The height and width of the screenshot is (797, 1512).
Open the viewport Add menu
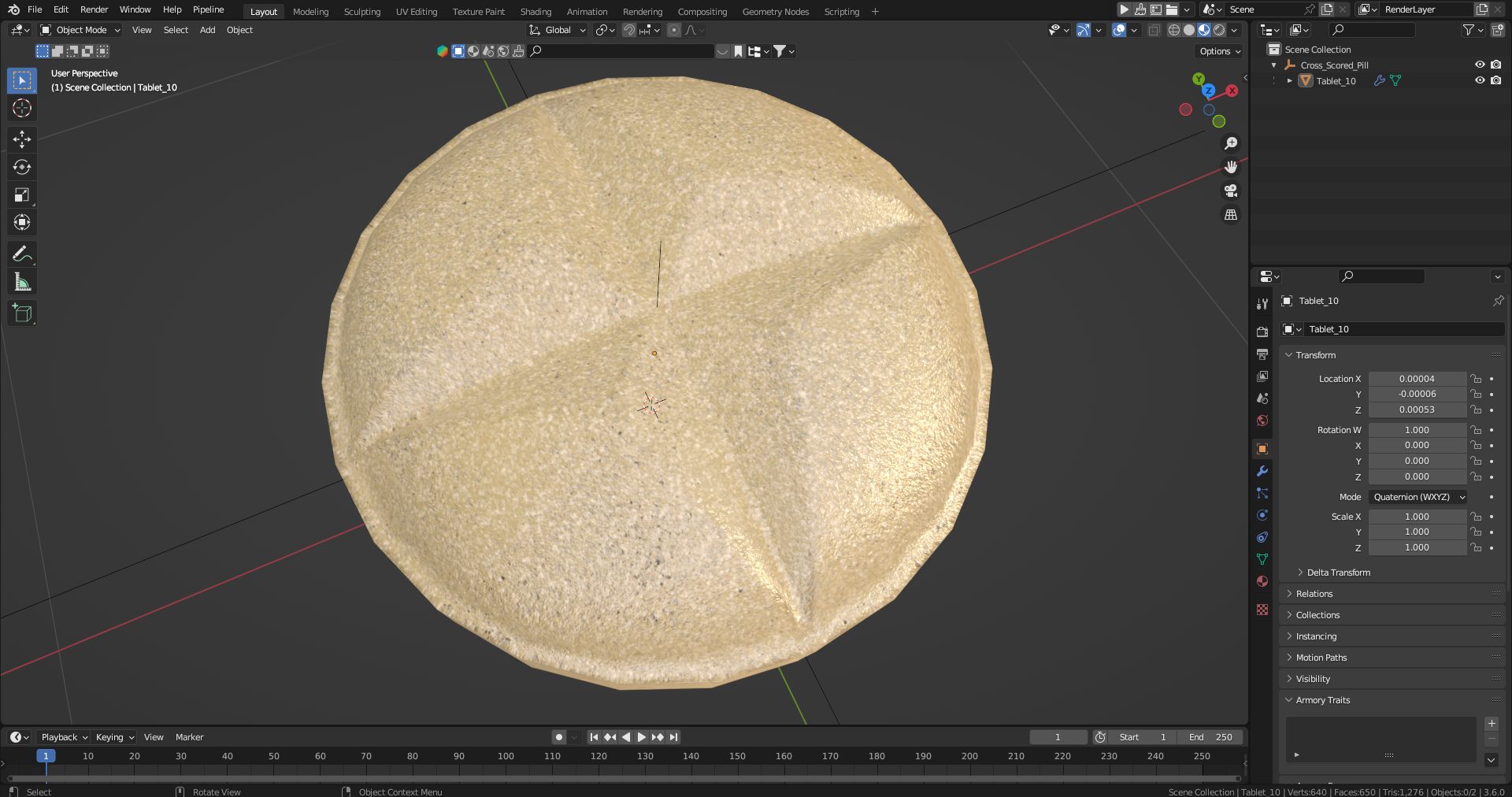[207, 30]
